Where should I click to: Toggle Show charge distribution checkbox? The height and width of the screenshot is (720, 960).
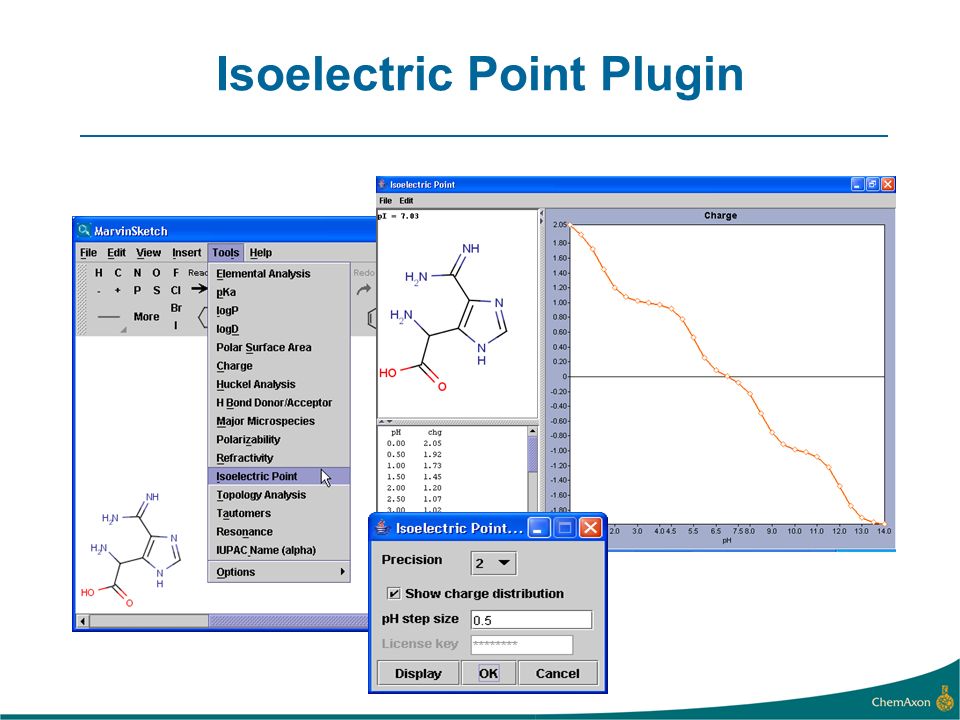394,593
